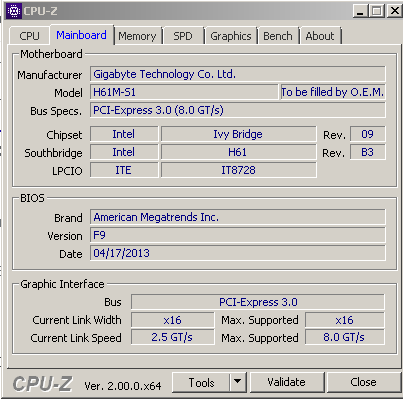The image size is (403, 401).
Task: Click the CPU-Z app icon in title bar
Action: click(14, 11)
